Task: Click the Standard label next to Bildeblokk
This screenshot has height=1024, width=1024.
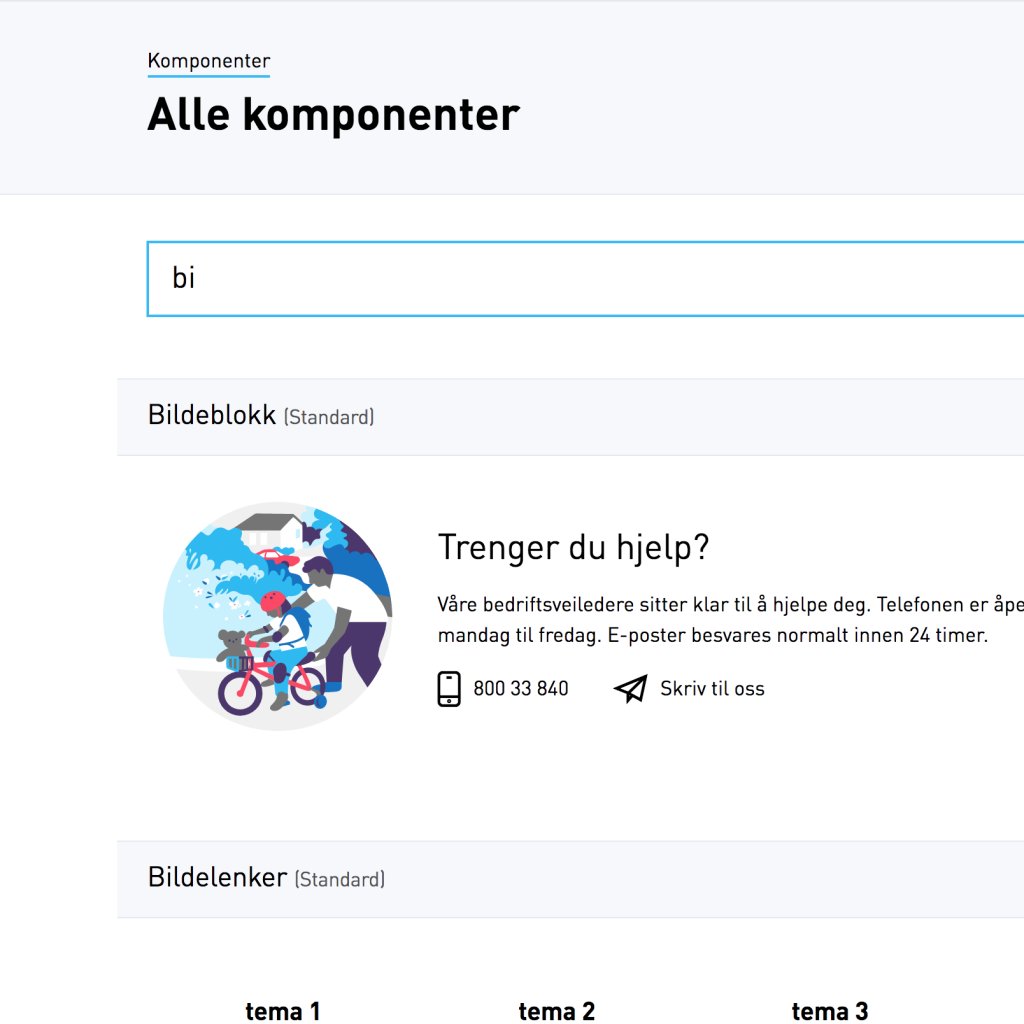Action: click(329, 418)
